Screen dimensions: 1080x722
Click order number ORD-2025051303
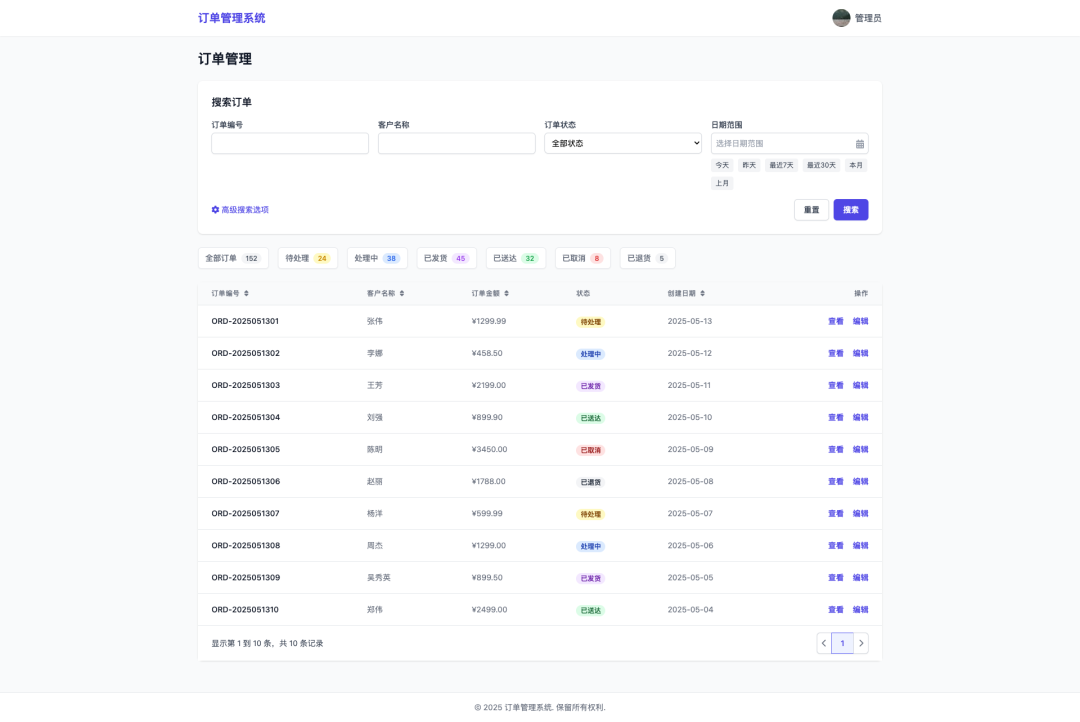(x=245, y=385)
